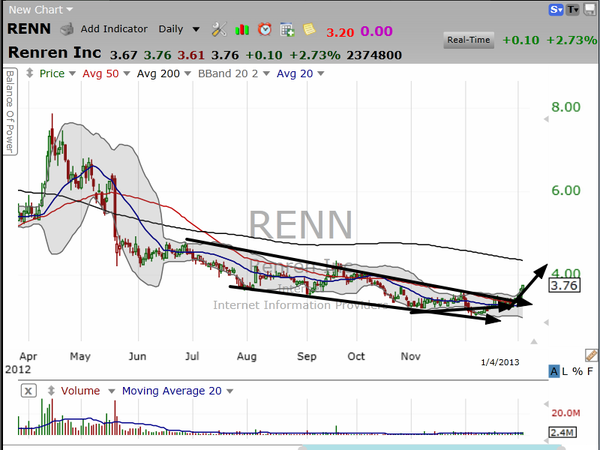Open the Balance Of Power side tab
The height and width of the screenshot is (450, 600).
point(10,111)
